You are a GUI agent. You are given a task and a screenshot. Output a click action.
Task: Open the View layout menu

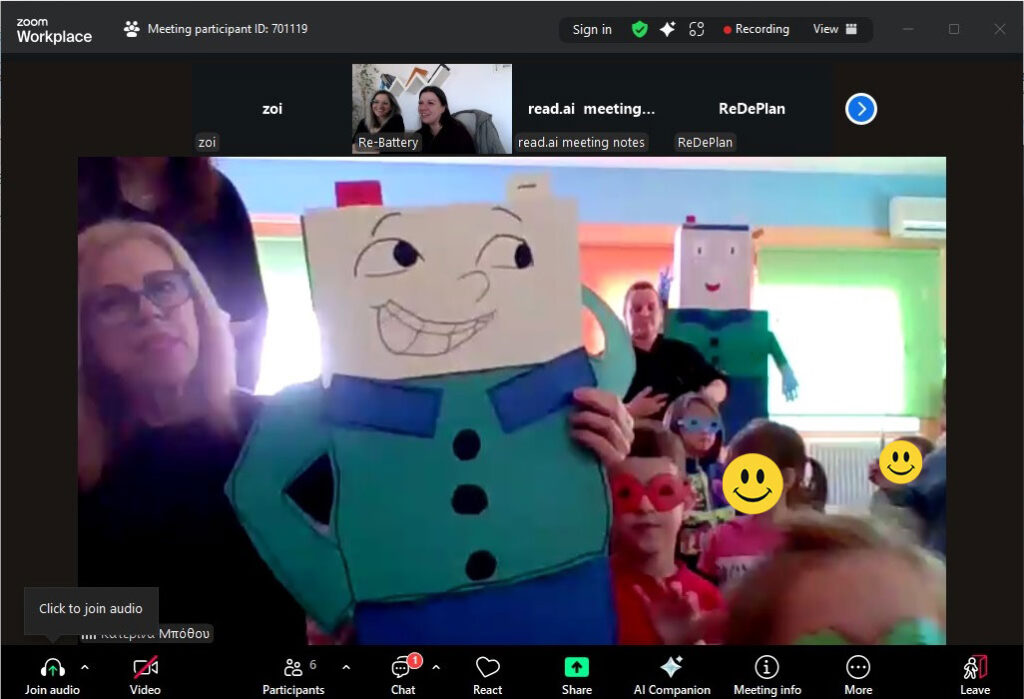pos(835,29)
